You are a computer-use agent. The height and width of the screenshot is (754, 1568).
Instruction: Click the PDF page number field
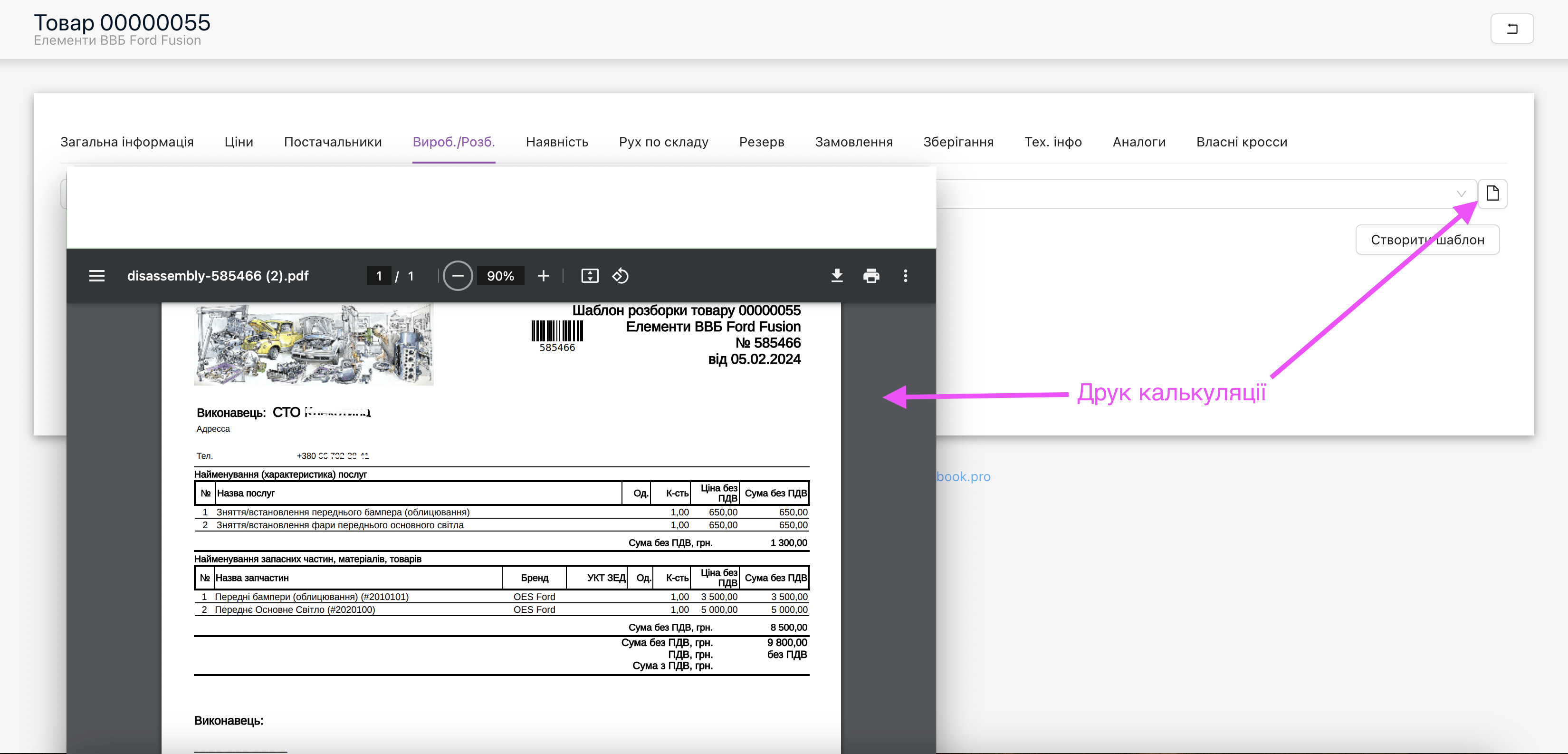[379, 276]
